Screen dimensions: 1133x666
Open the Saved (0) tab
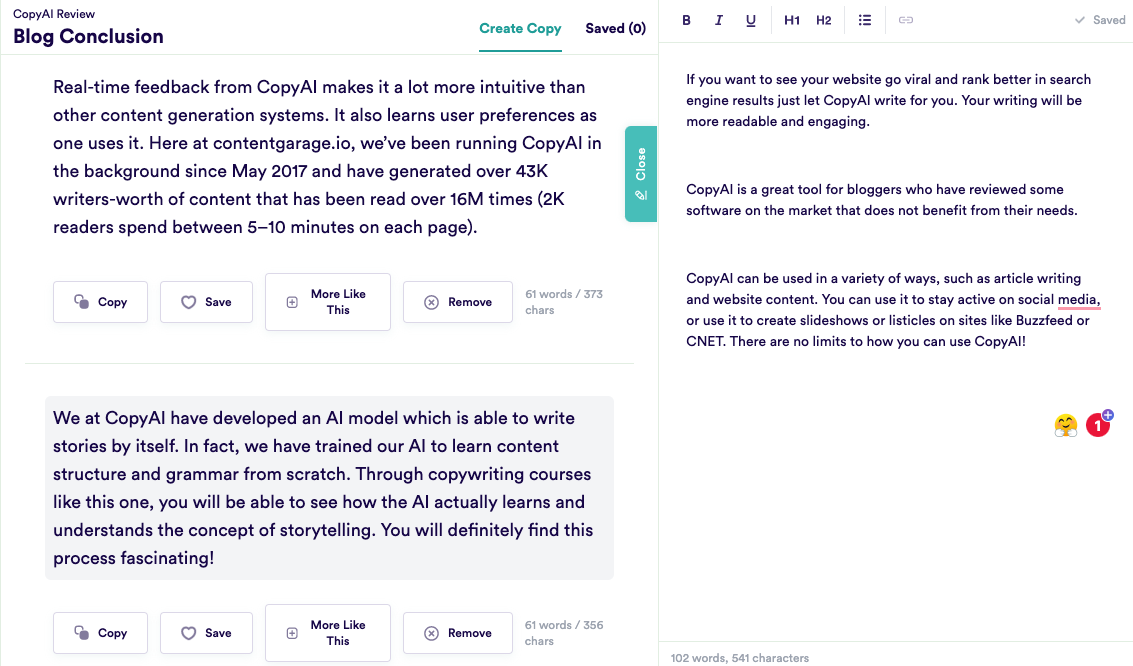click(x=615, y=29)
